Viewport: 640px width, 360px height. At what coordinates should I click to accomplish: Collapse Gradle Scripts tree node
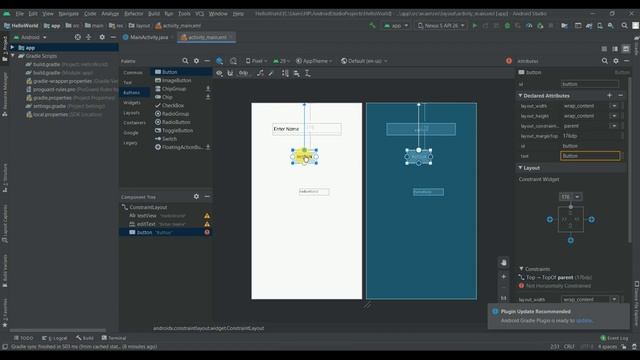13,56
